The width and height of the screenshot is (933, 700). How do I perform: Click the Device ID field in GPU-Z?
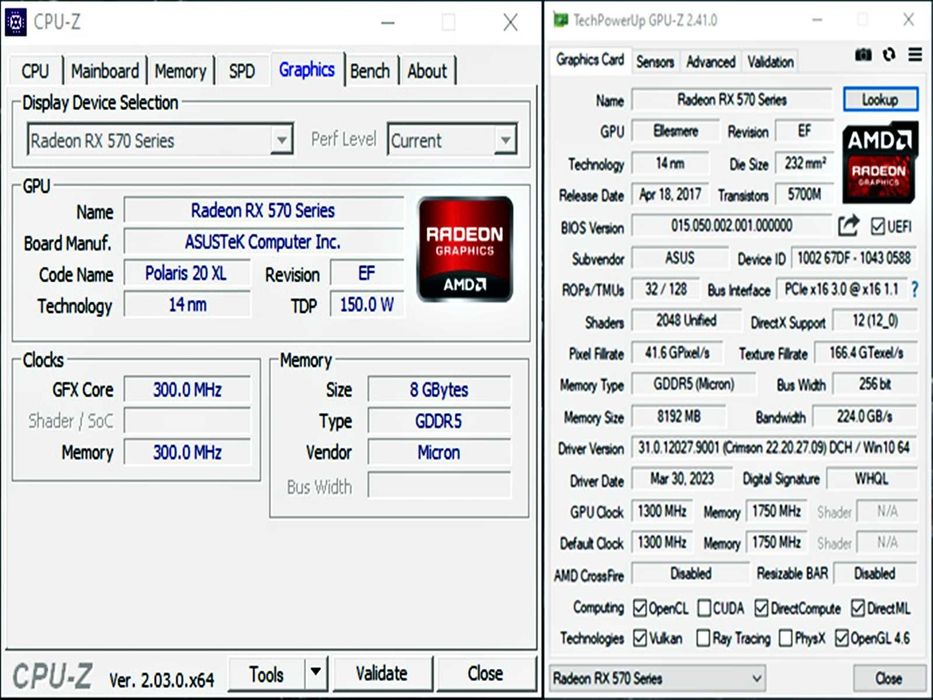point(853,258)
